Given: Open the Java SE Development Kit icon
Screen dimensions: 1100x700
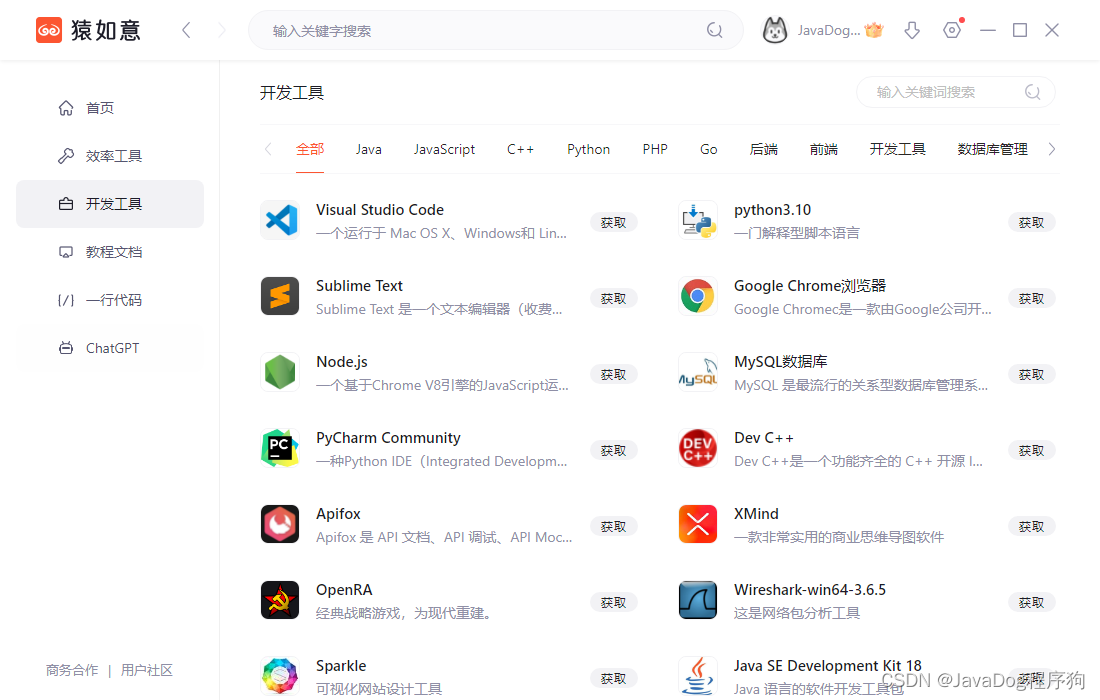Looking at the screenshot, I should pos(698,676).
